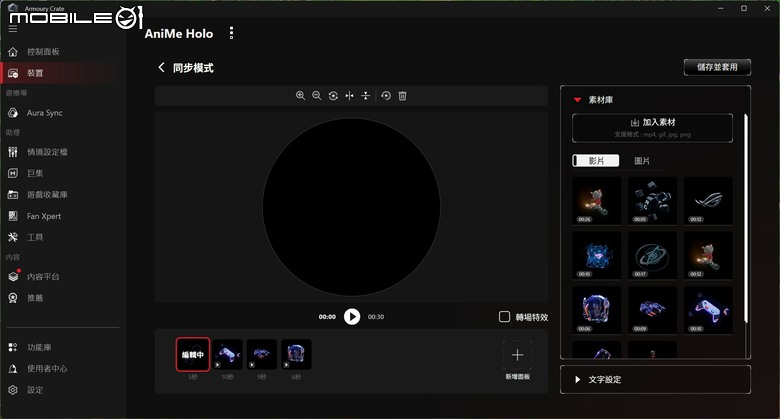Select the 10秒 panel thumbnail
The image size is (780, 419).
point(227,354)
